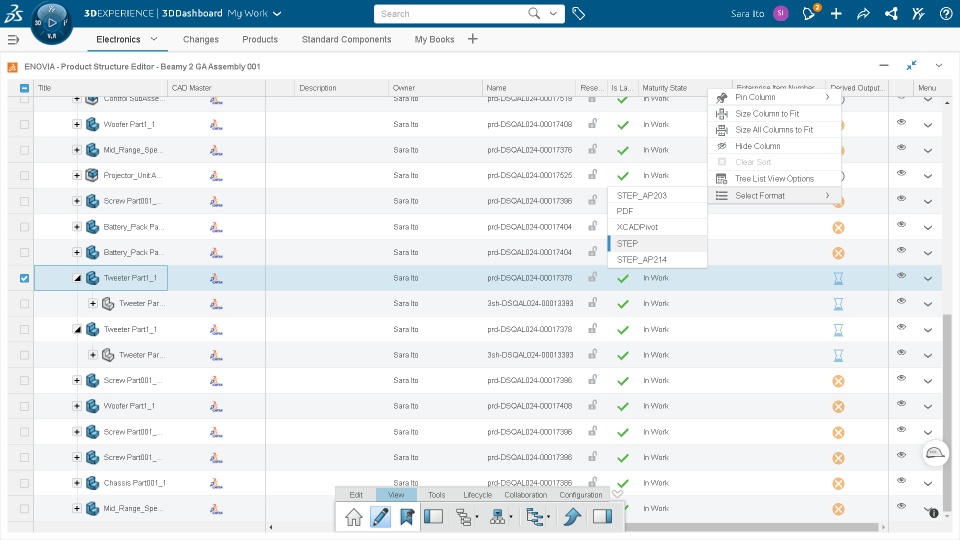The height and width of the screenshot is (540, 960).
Task: Open the hamburger sidebar menu icon
Action: click(x=13, y=39)
